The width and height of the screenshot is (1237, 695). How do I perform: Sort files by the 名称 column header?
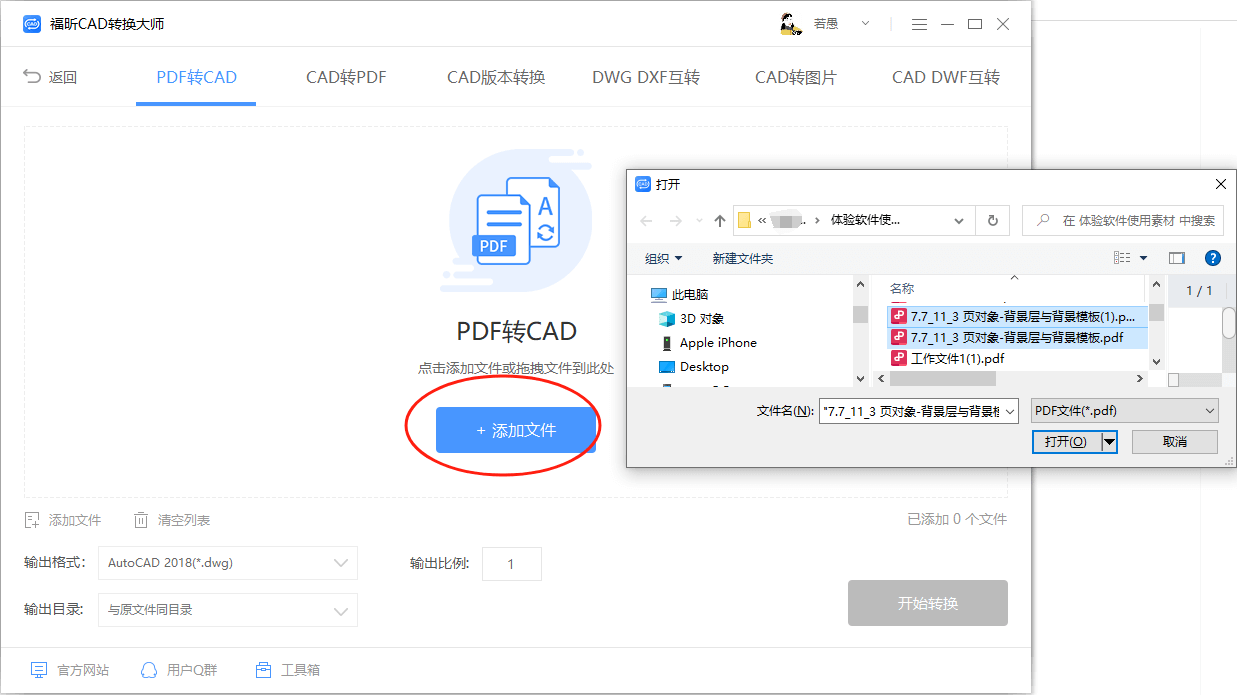click(x=902, y=288)
